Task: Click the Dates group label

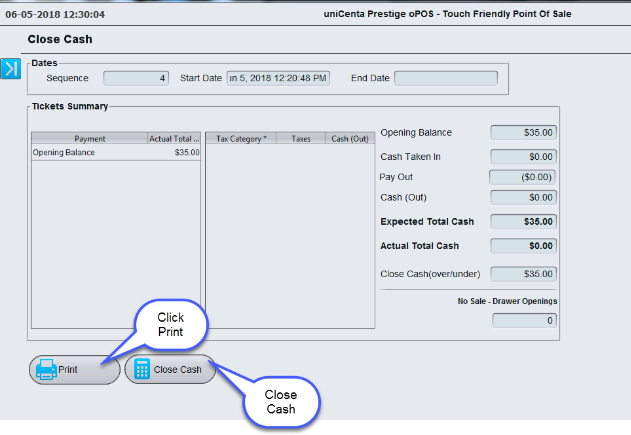Action: point(44,63)
